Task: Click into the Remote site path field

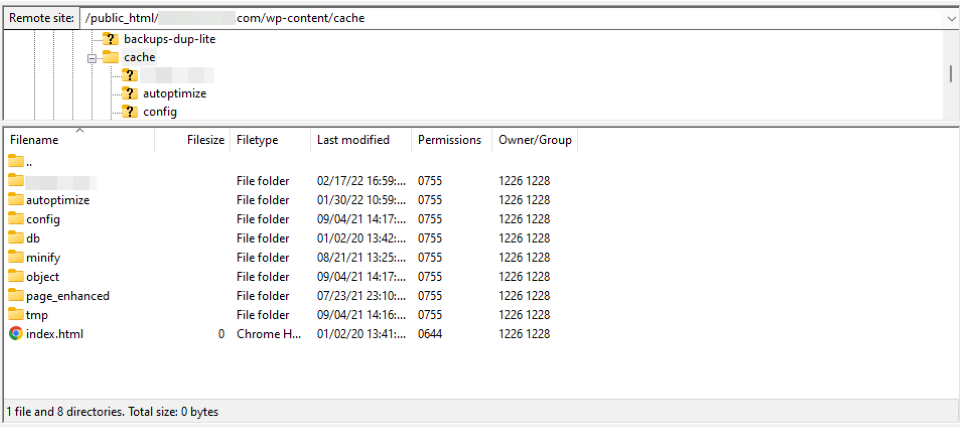Action: pos(500,17)
